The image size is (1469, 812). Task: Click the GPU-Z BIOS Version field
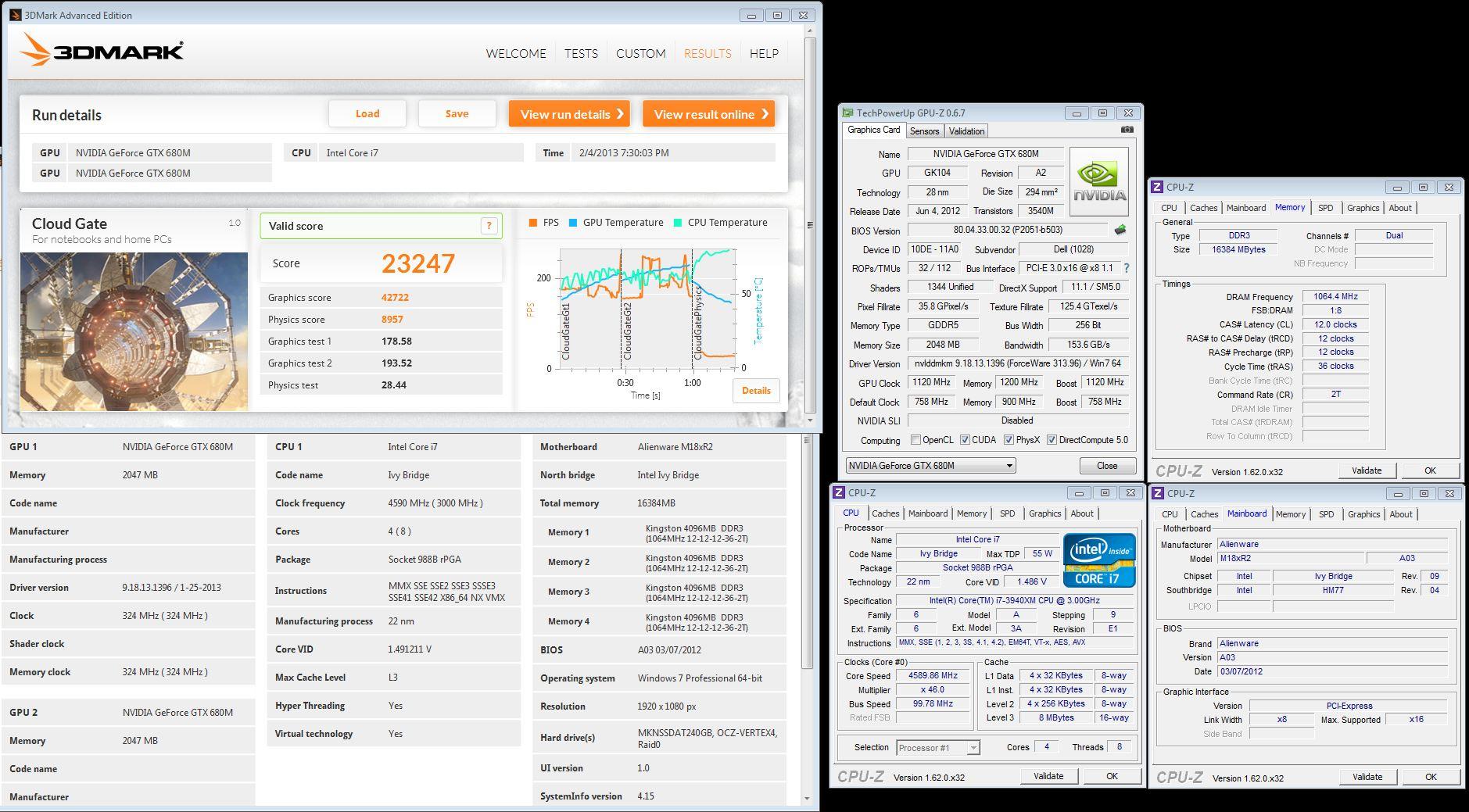coord(1008,231)
